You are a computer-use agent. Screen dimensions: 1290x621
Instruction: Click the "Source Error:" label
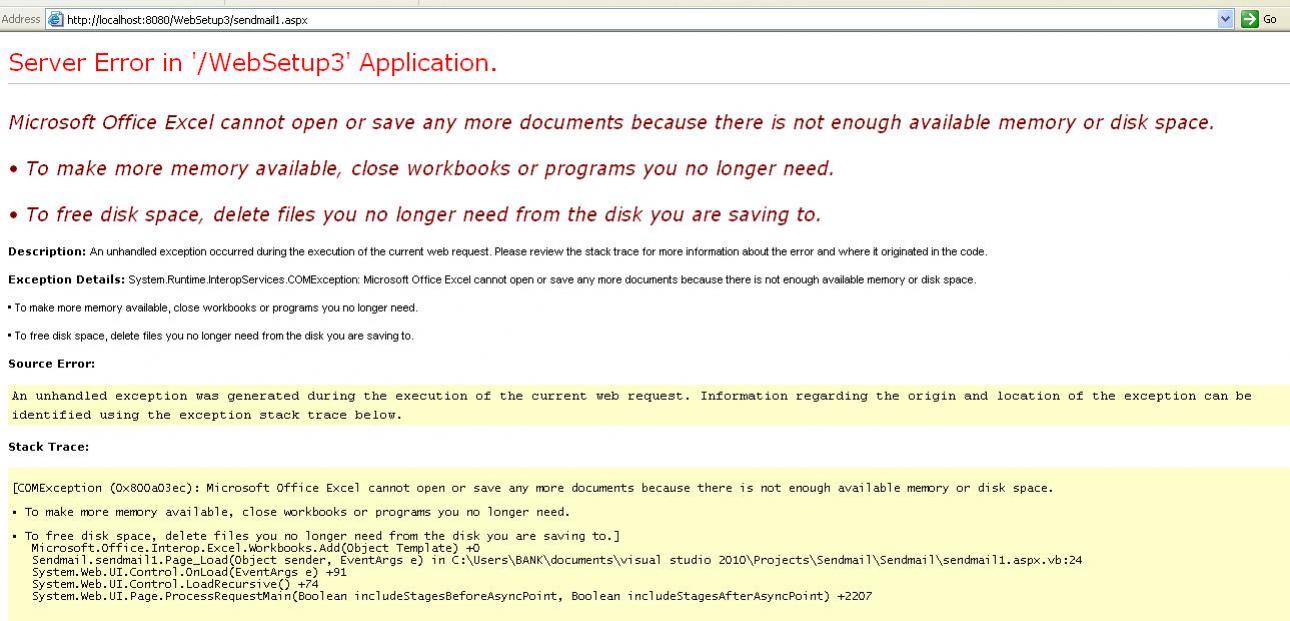(x=52, y=364)
